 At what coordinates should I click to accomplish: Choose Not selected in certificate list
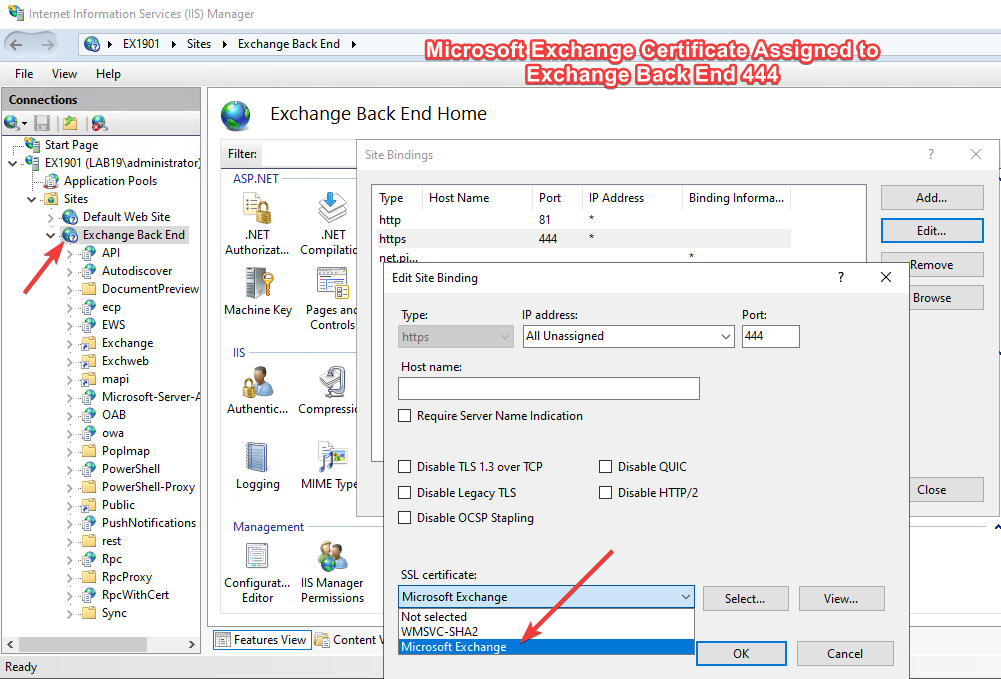point(546,617)
